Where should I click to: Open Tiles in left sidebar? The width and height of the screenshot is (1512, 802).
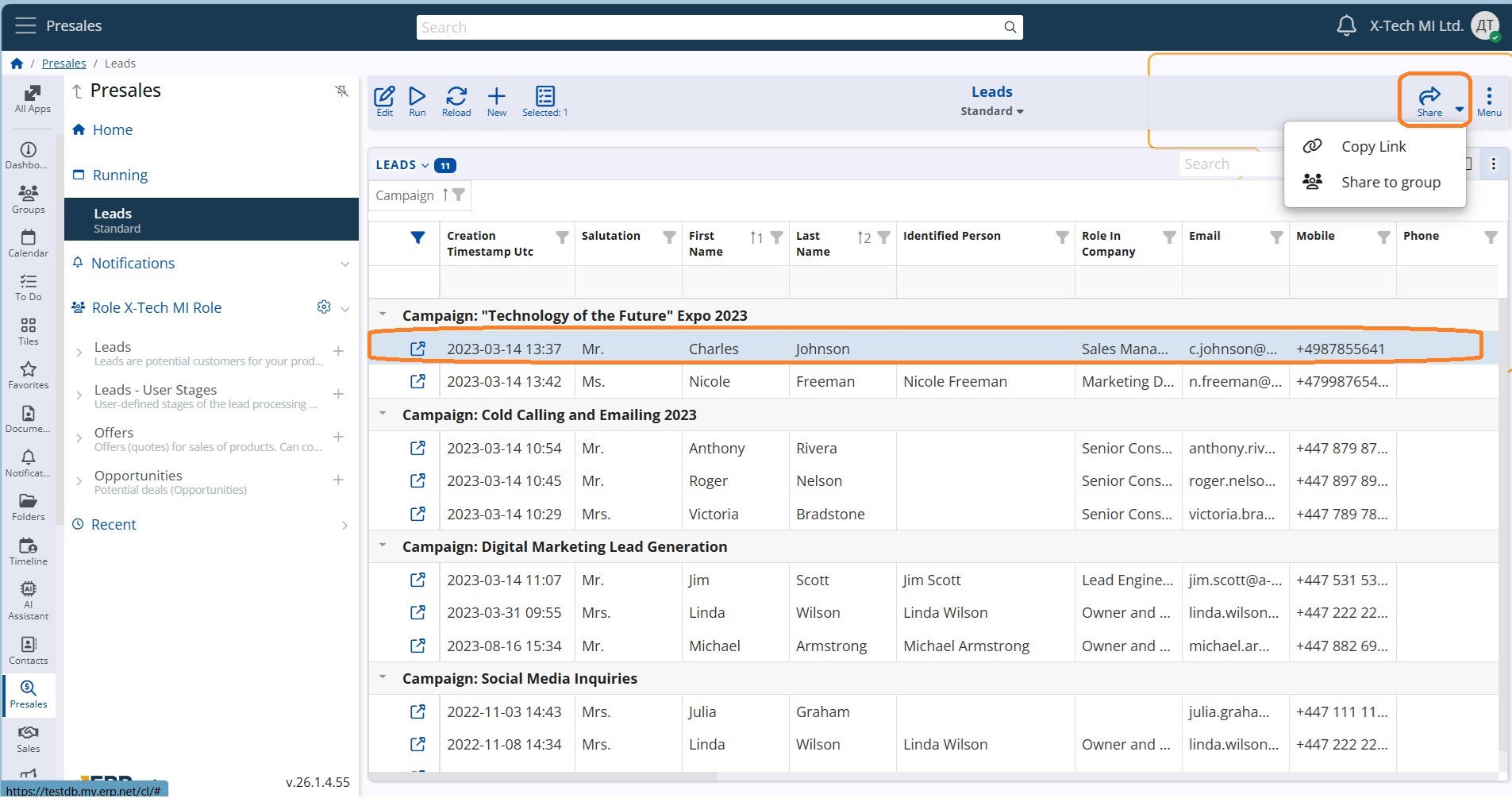tap(29, 332)
